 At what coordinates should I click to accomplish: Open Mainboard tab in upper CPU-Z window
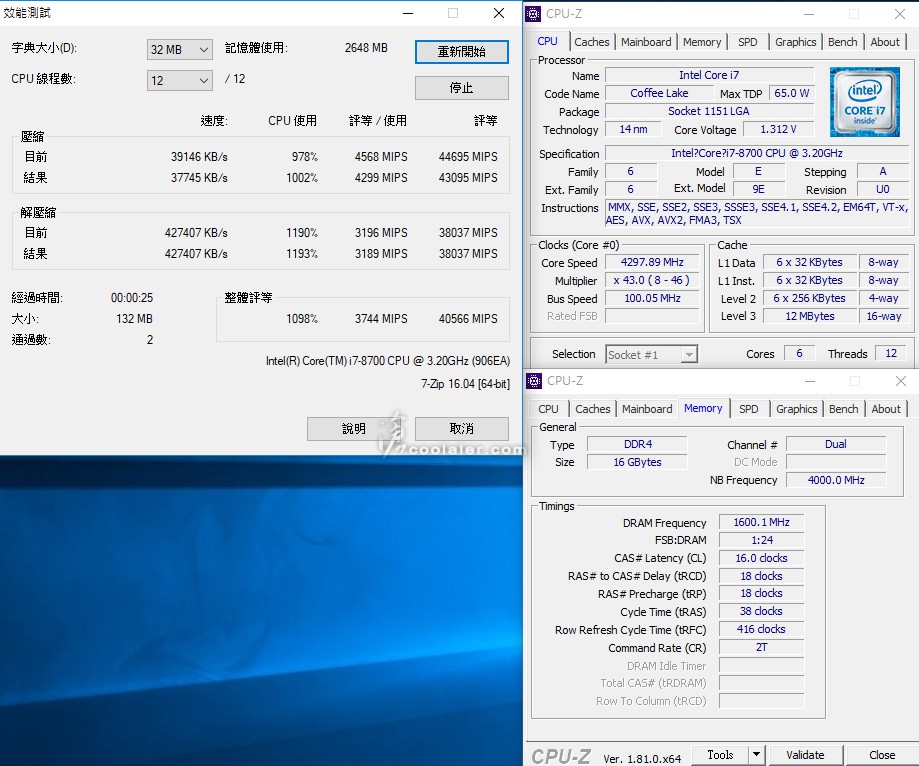[x=646, y=42]
